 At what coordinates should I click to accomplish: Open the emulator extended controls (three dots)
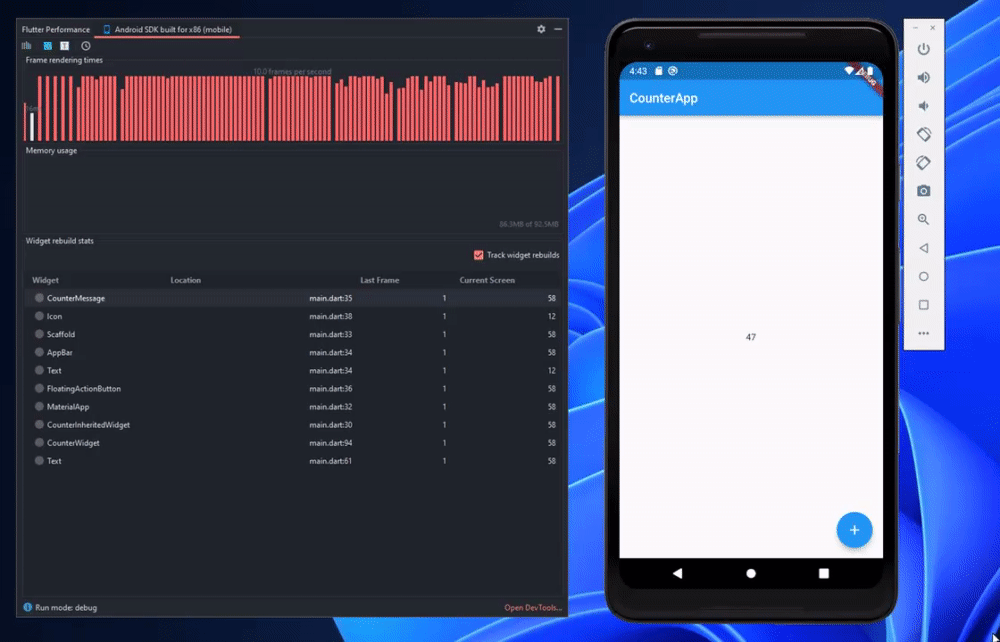coord(923,333)
